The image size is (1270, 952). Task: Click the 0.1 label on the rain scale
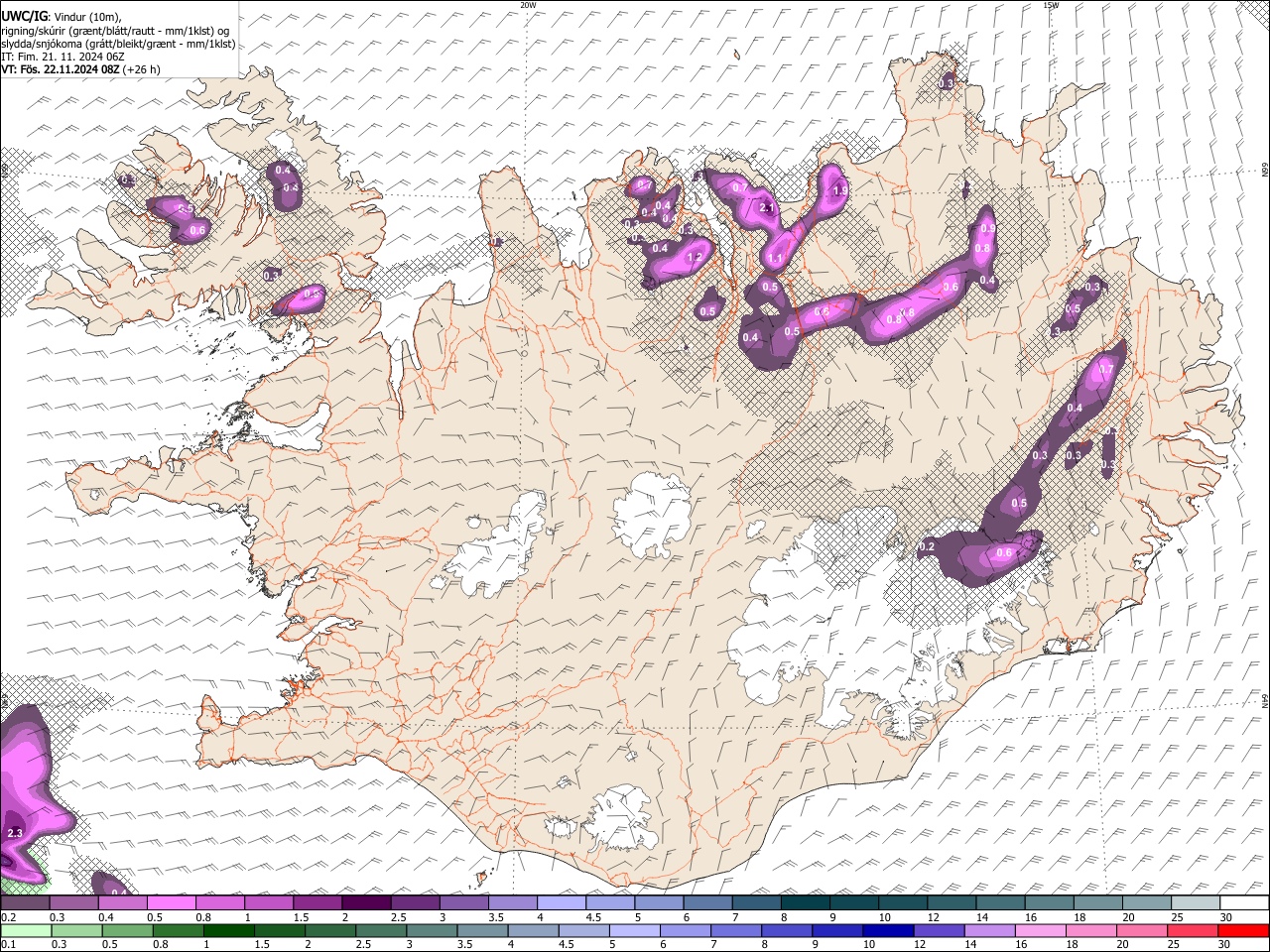point(8,945)
